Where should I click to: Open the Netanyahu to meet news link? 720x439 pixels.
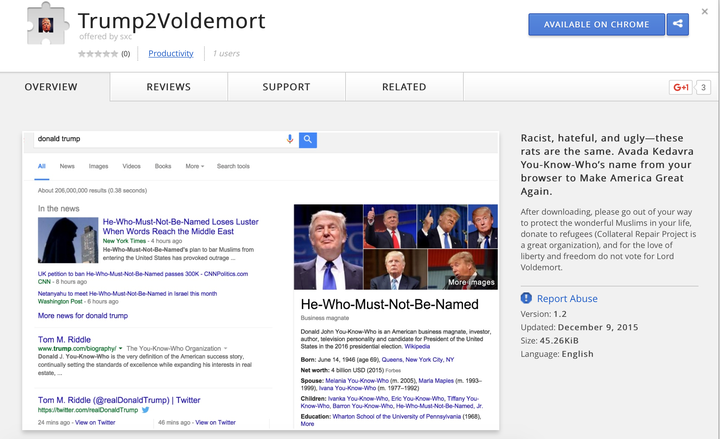click(x=127, y=293)
